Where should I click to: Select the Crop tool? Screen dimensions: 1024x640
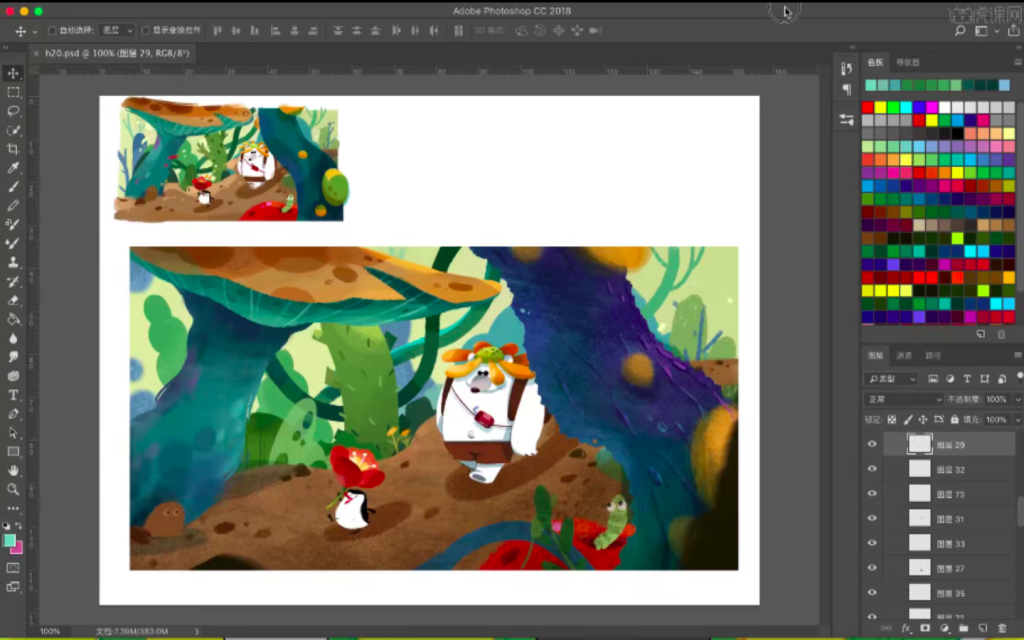(14, 149)
